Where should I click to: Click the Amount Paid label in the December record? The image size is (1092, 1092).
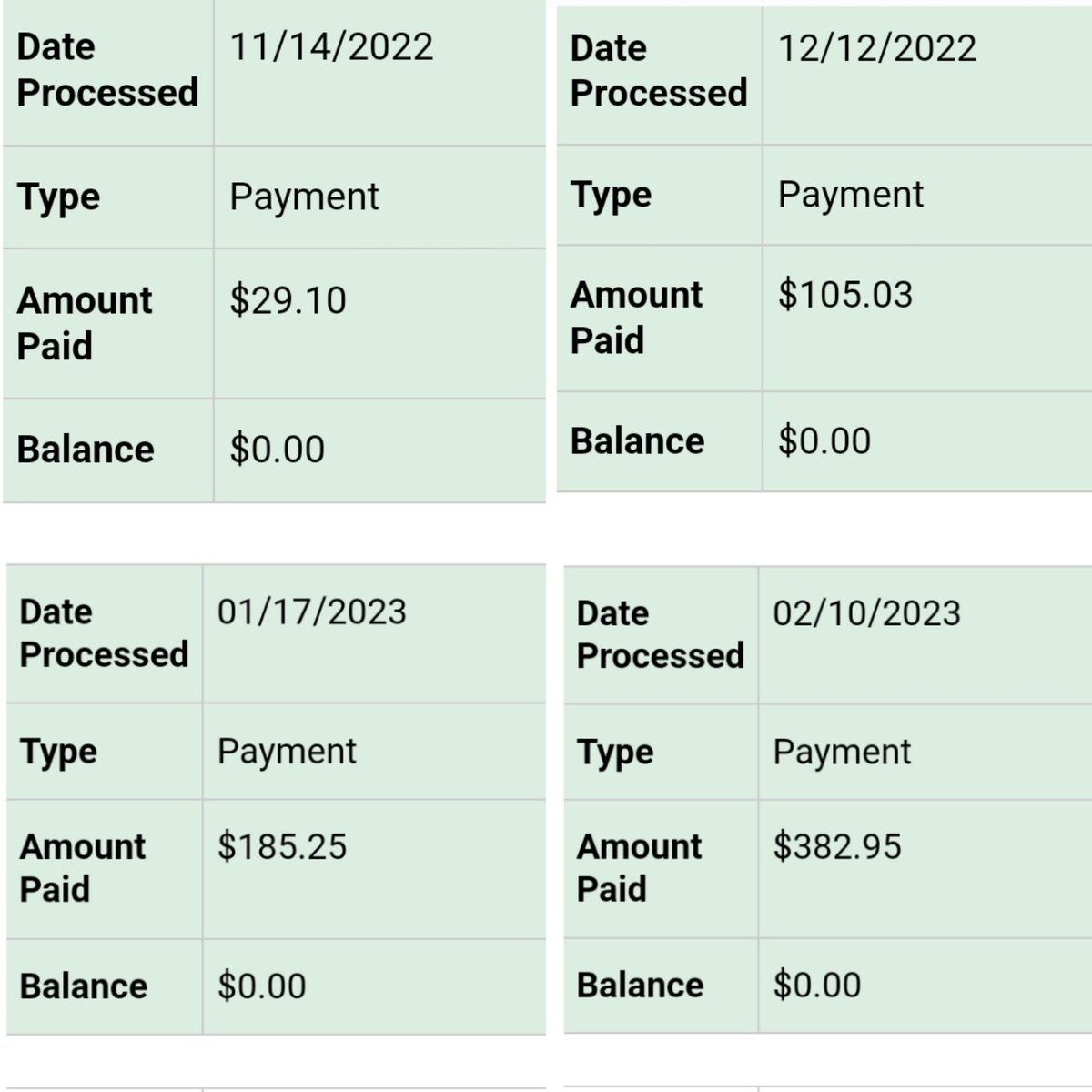636,318
